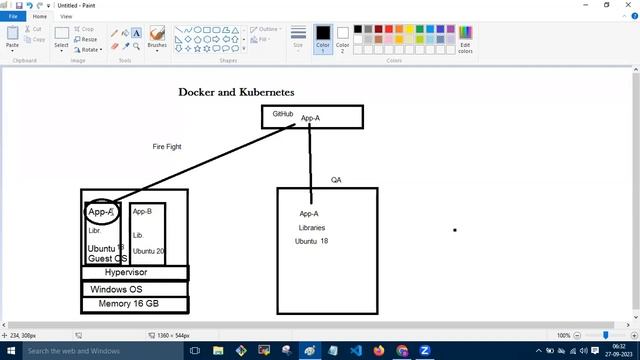This screenshot has height=360, width=640.
Task: Open the Paint Help icon
Action: [x=635, y=16]
